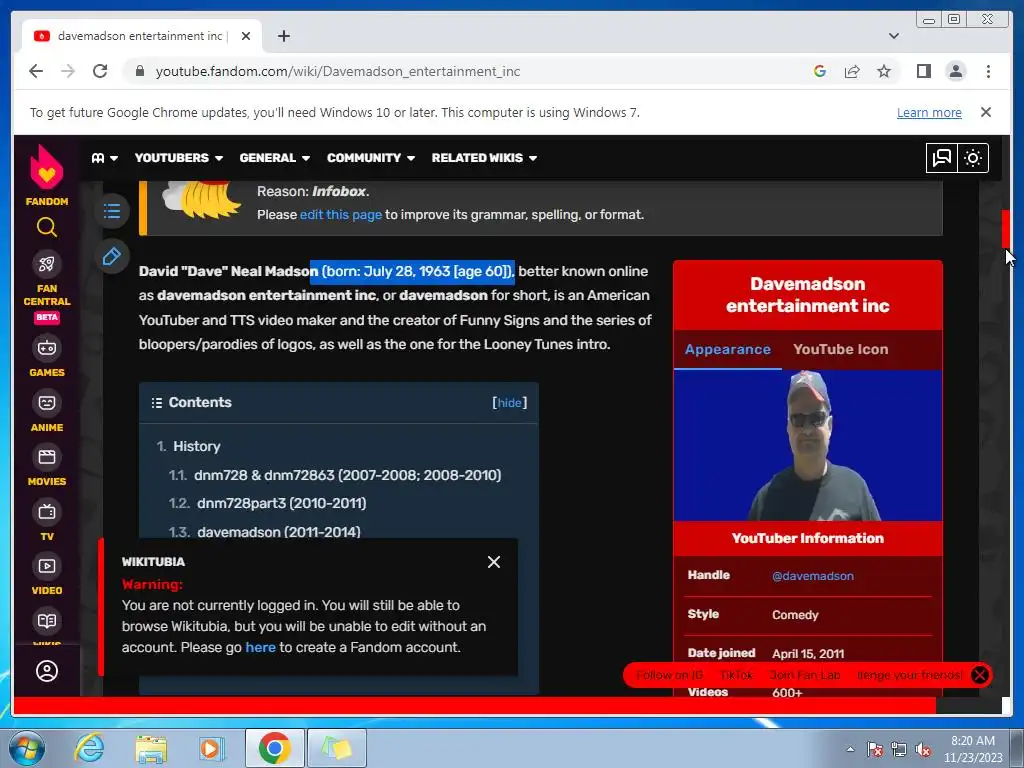
Task: Click 'here' to create a Fandom account
Action: 260,648
